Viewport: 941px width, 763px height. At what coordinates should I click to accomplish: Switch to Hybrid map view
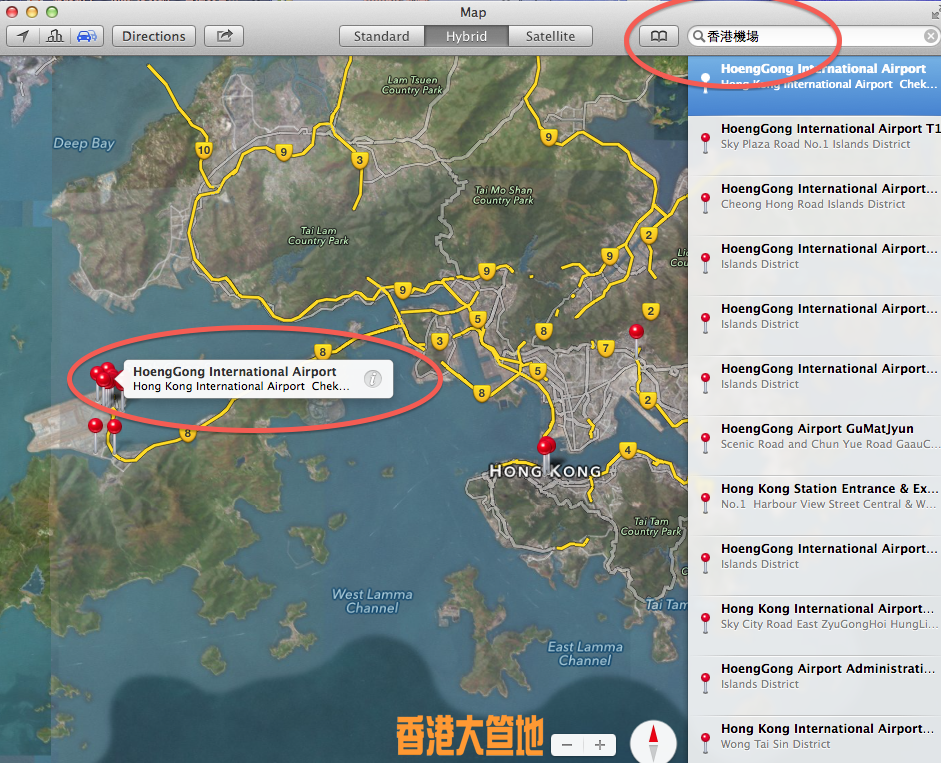[466, 36]
